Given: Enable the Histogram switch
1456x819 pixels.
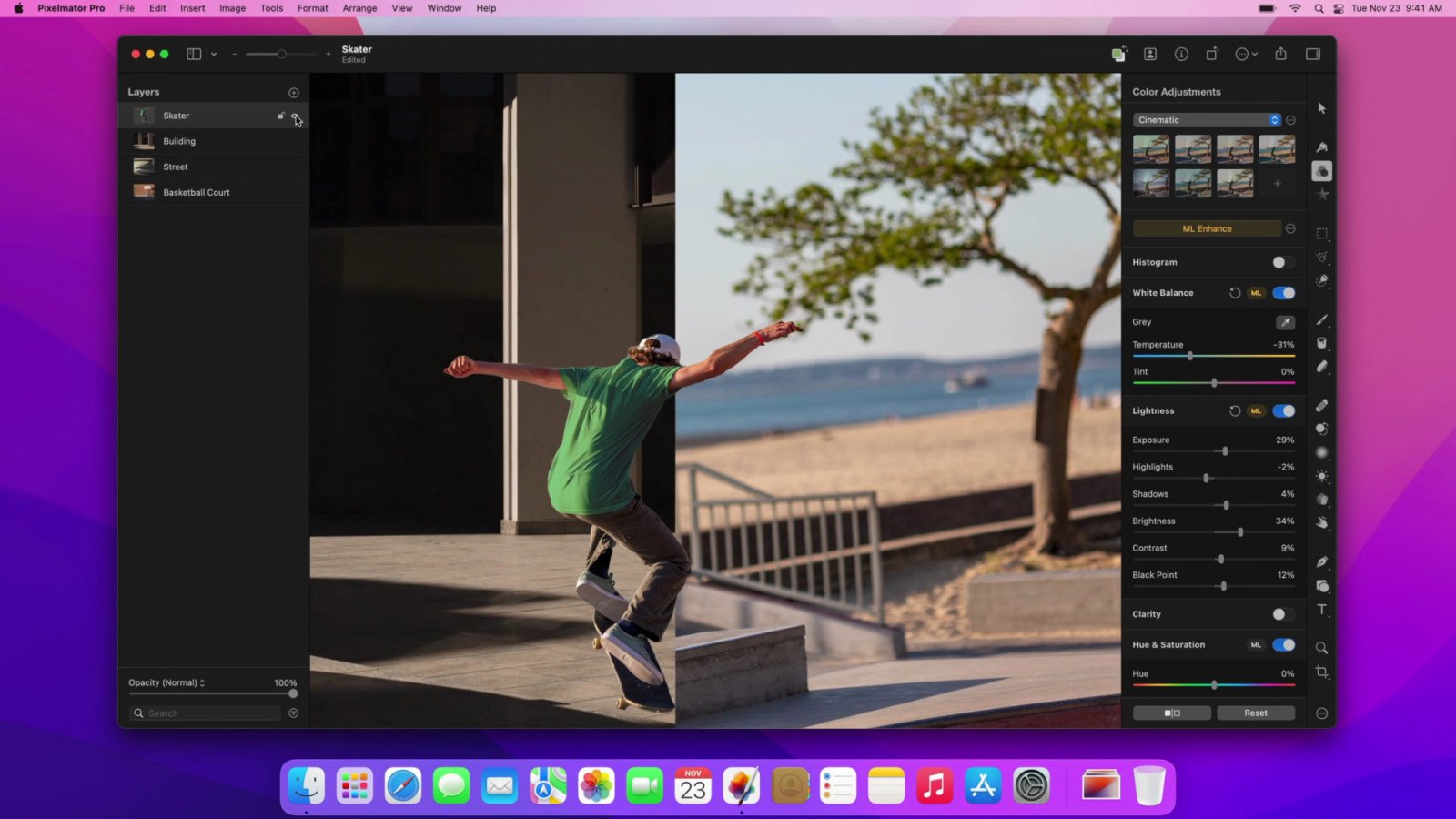Looking at the screenshot, I should point(1282,262).
